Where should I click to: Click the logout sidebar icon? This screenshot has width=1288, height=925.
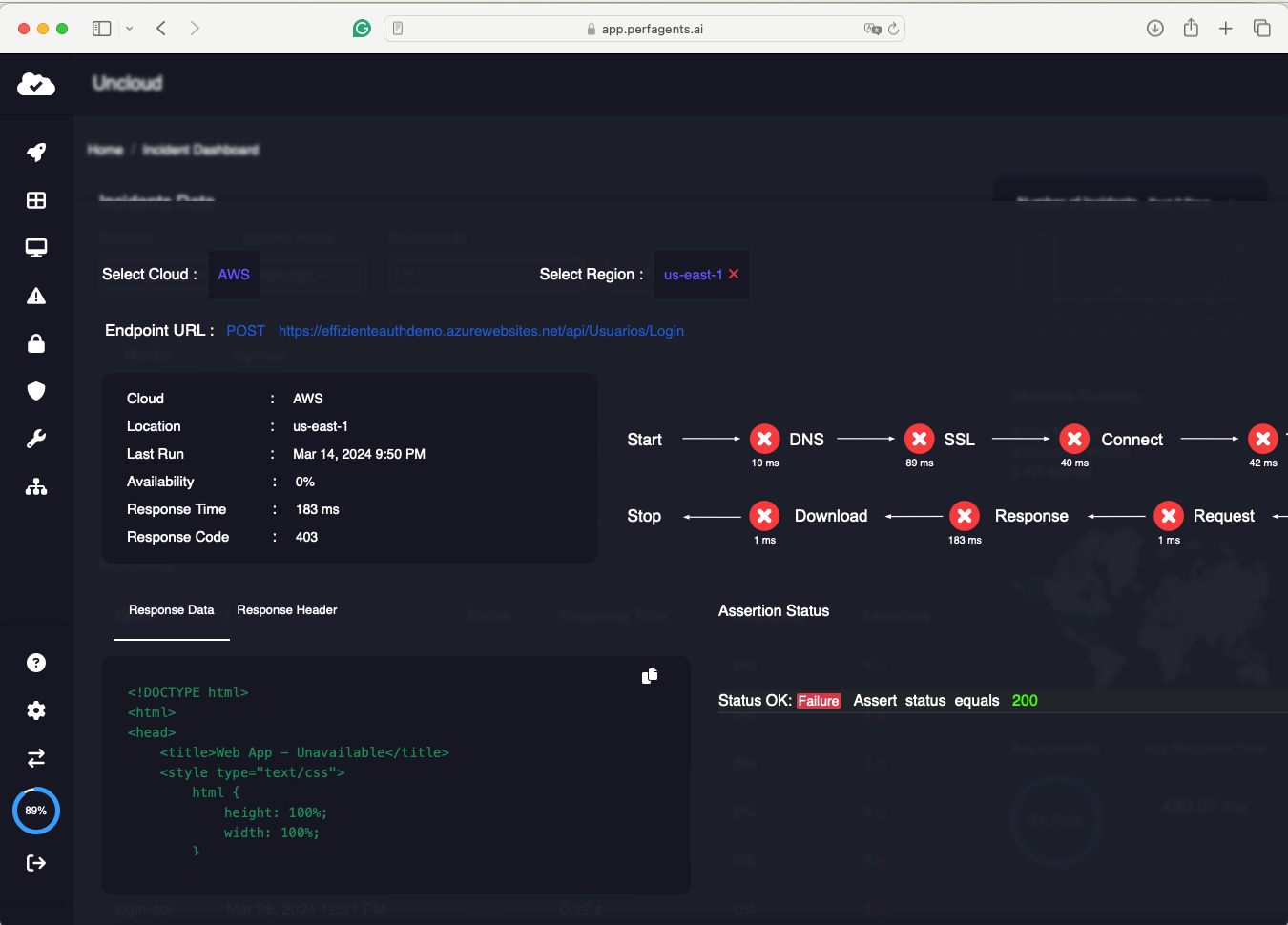36,863
